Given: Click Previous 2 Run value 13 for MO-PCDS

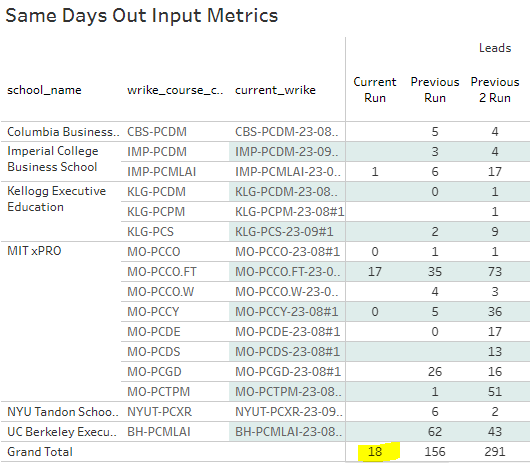Looking at the screenshot, I should tap(495, 352).
